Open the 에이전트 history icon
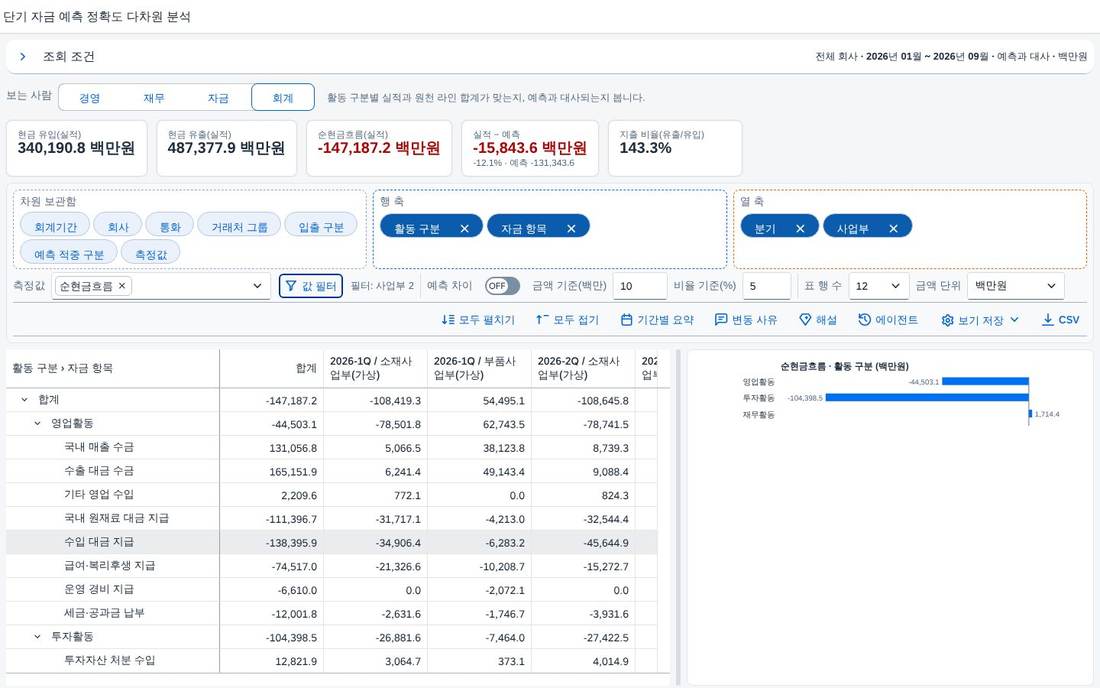The width and height of the screenshot is (1100, 688). (864, 320)
